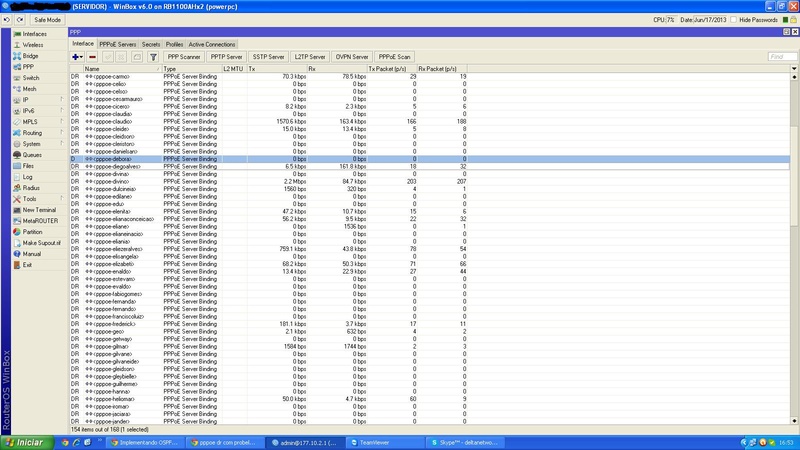Viewport: 800px width, 450px height.
Task: Click the SSTP Server button
Action: (268, 57)
